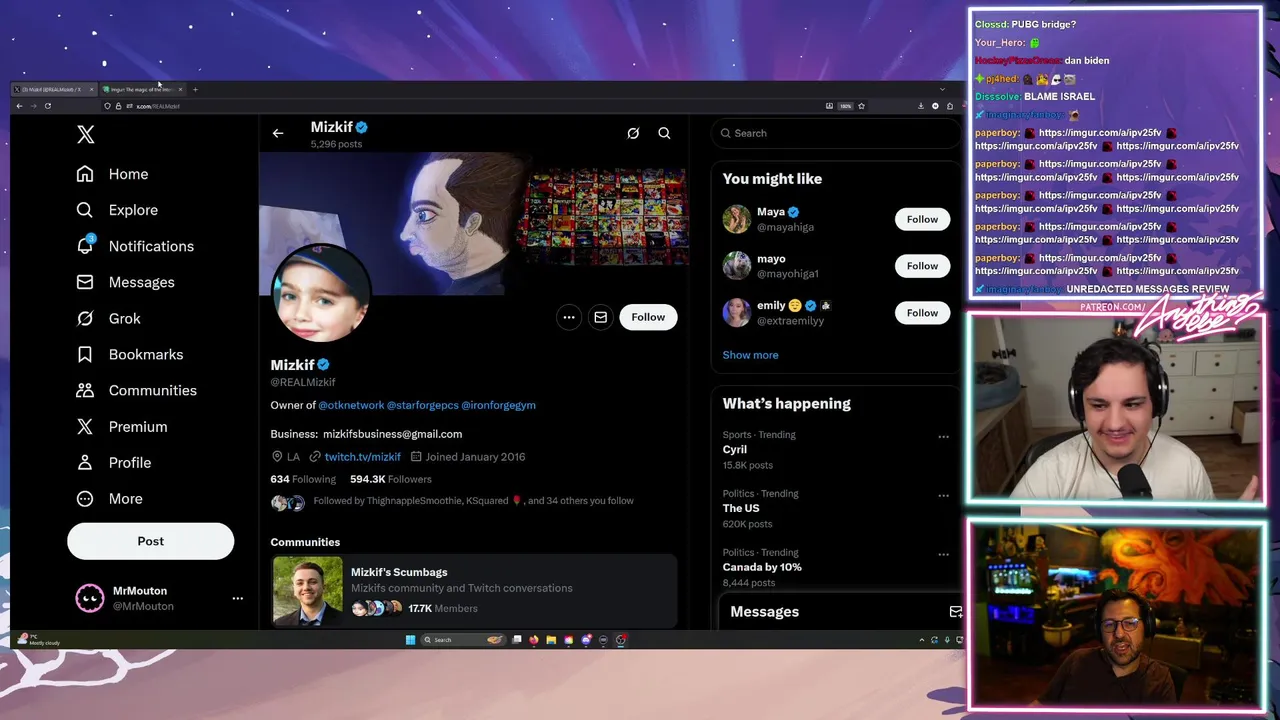Image resolution: width=1280 pixels, height=720 pixels.
Task: Open more options for Canada trend
Action: coord(943,554)
